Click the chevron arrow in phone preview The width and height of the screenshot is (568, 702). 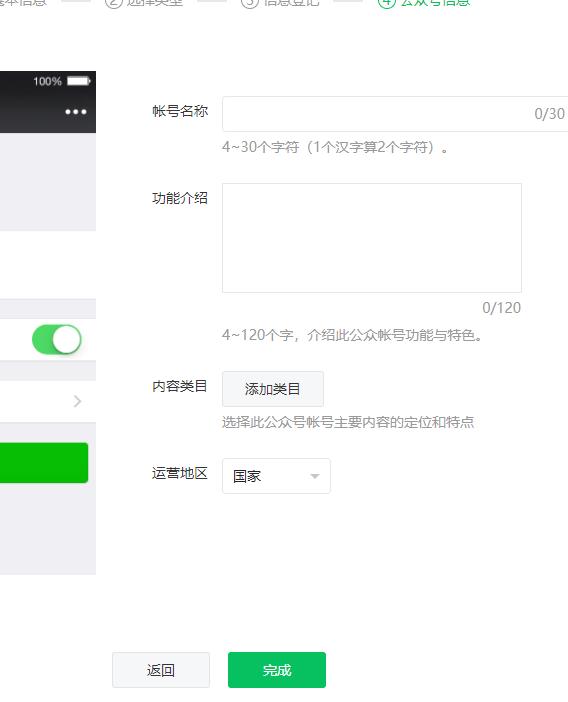point(77,401)
